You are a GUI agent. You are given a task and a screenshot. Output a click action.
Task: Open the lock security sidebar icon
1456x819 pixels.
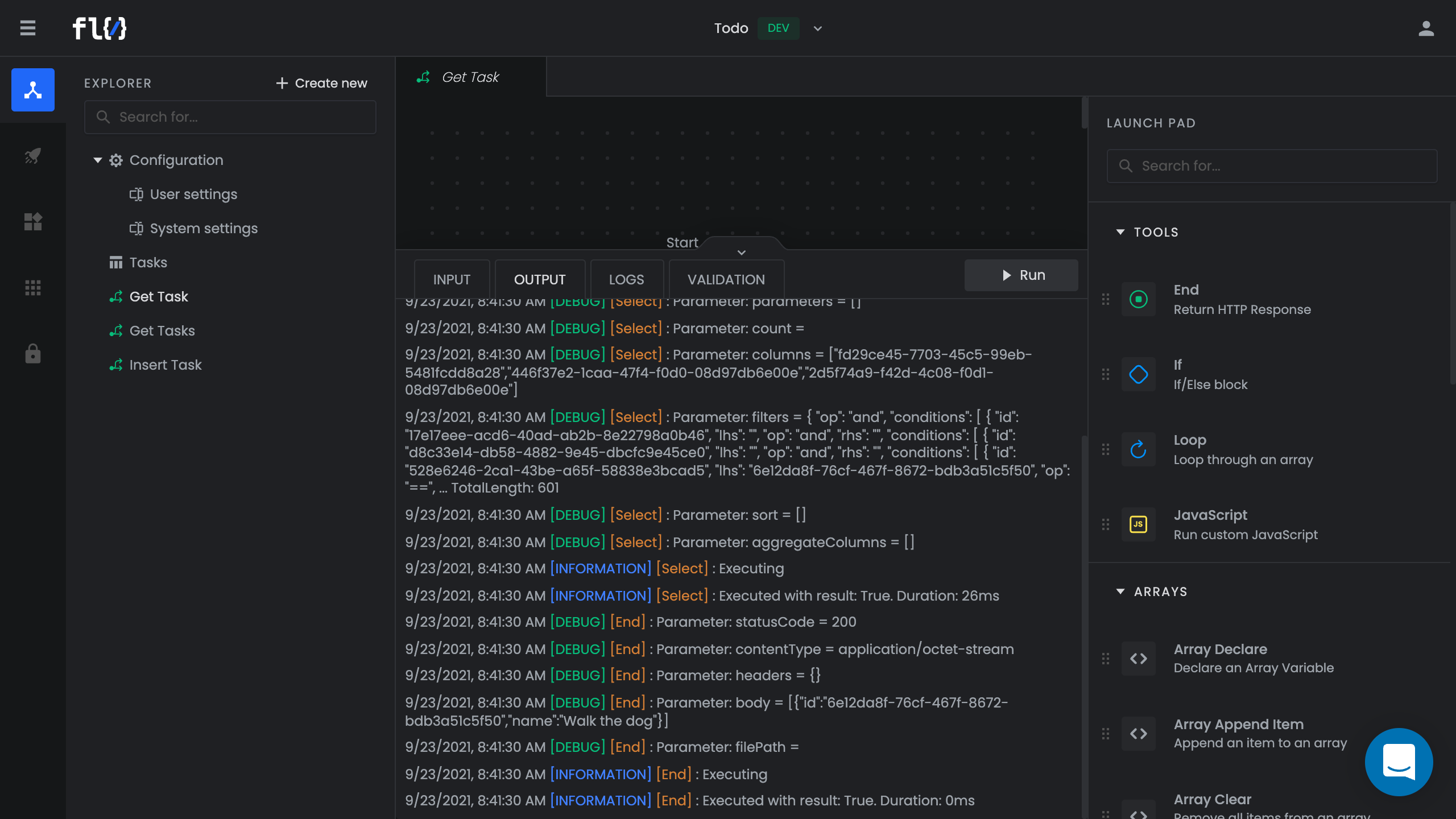click(33, 353)
